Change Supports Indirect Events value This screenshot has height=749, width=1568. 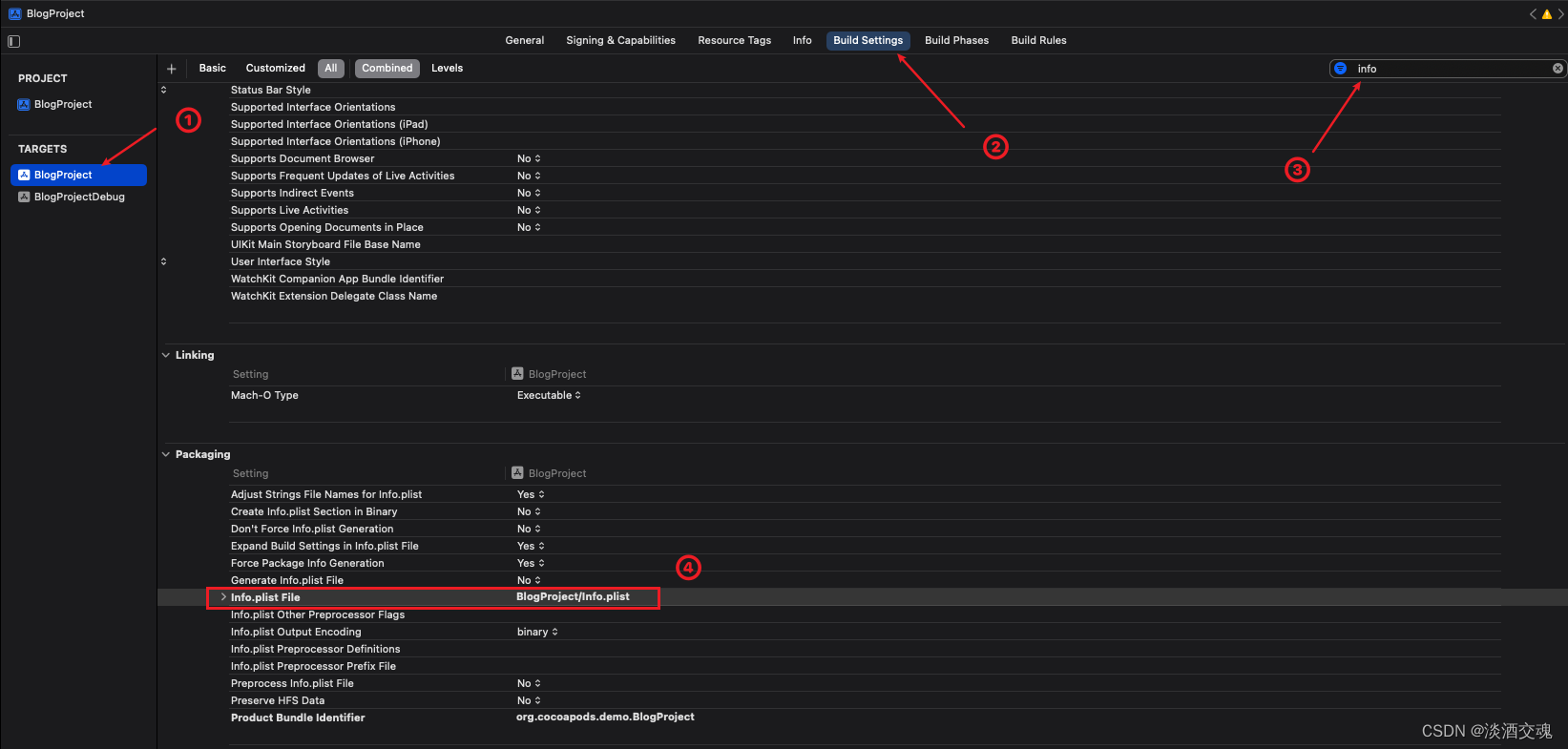529,193
